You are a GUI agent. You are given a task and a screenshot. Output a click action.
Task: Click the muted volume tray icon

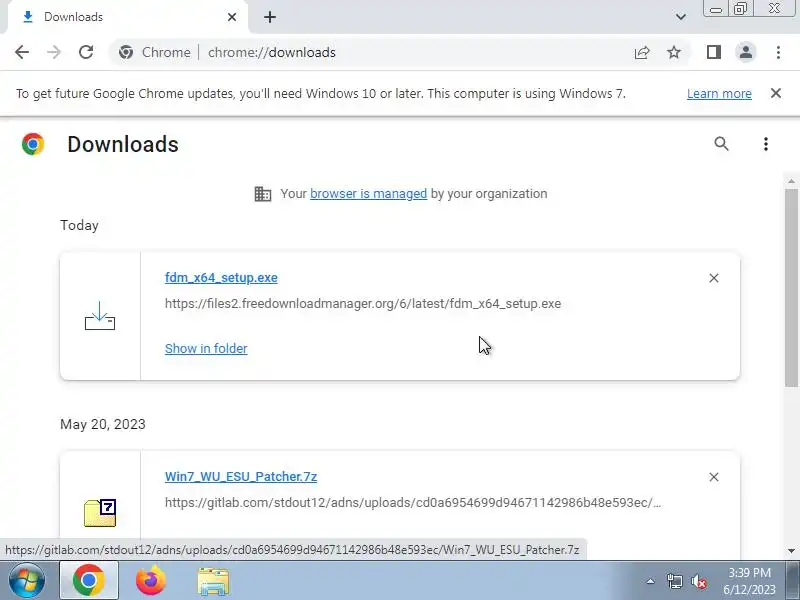coord(698,581)
